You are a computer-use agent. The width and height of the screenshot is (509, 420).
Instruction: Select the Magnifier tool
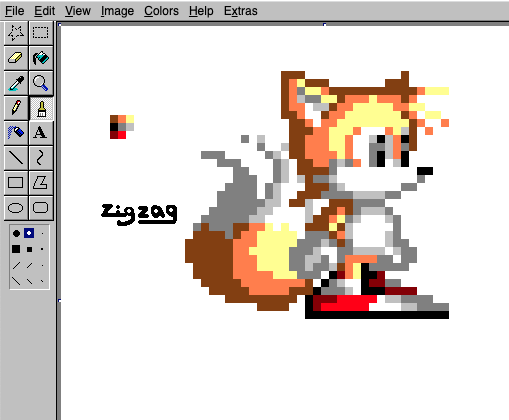pos(41,83)
